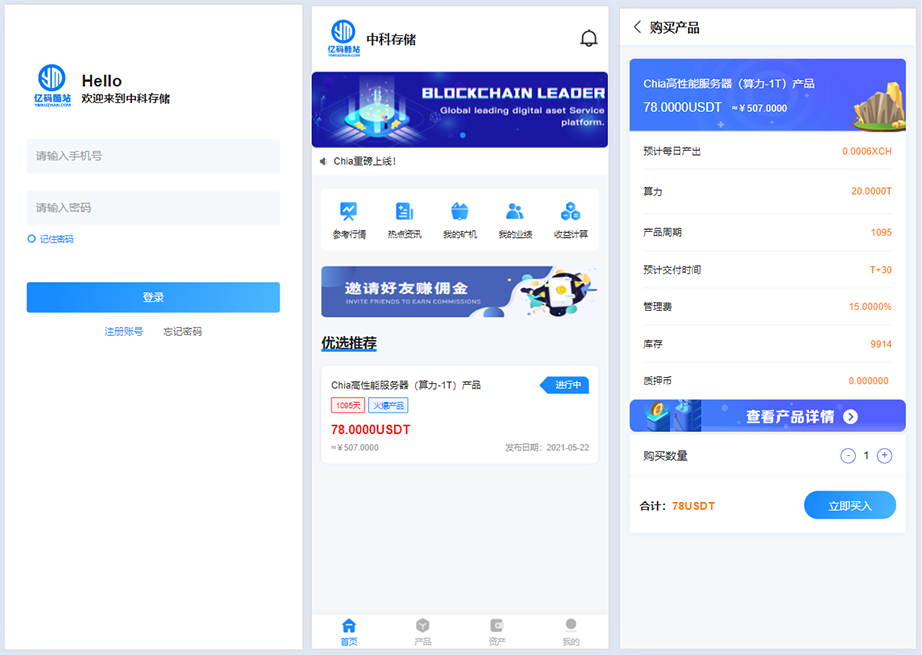Click the Chia重磅上线 announcement text

(365, 161)
